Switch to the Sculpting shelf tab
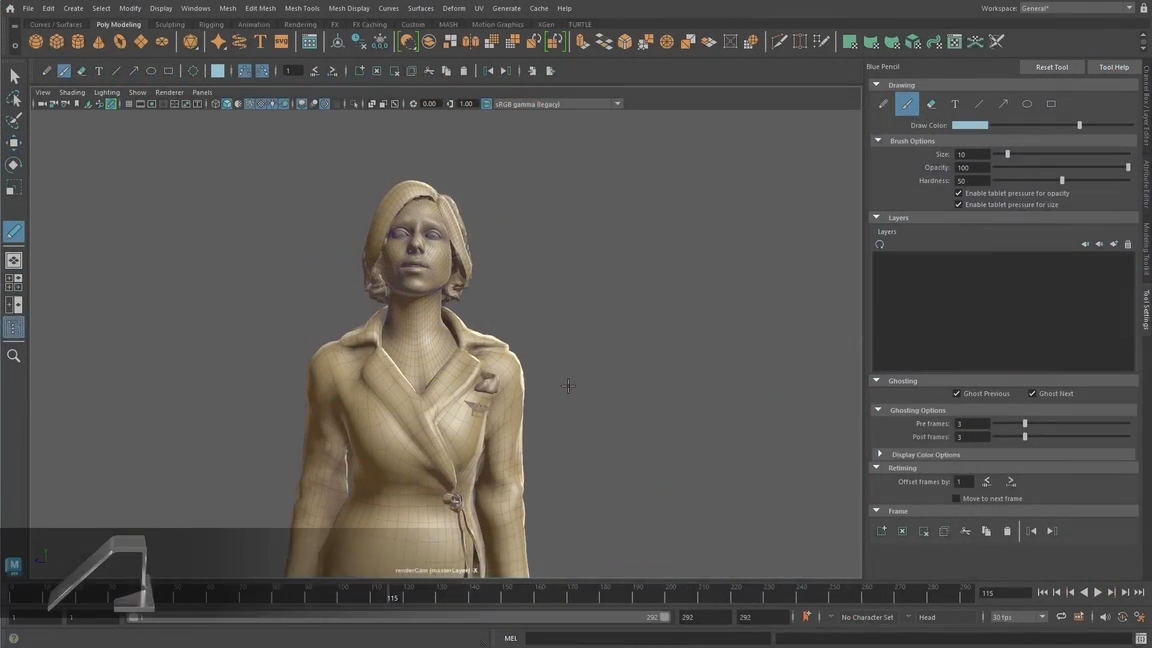The height and width of the screenshot is (648, 1152). 170,24
